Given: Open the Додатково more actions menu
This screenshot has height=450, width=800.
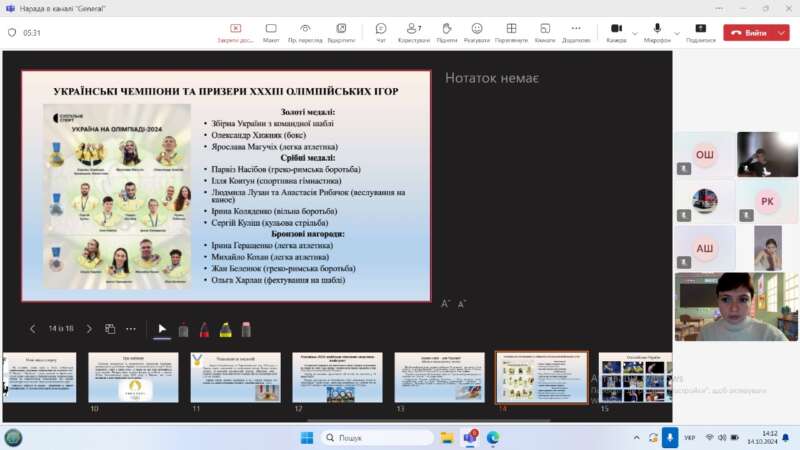Looking at the screenshot, I should point(576,32).
